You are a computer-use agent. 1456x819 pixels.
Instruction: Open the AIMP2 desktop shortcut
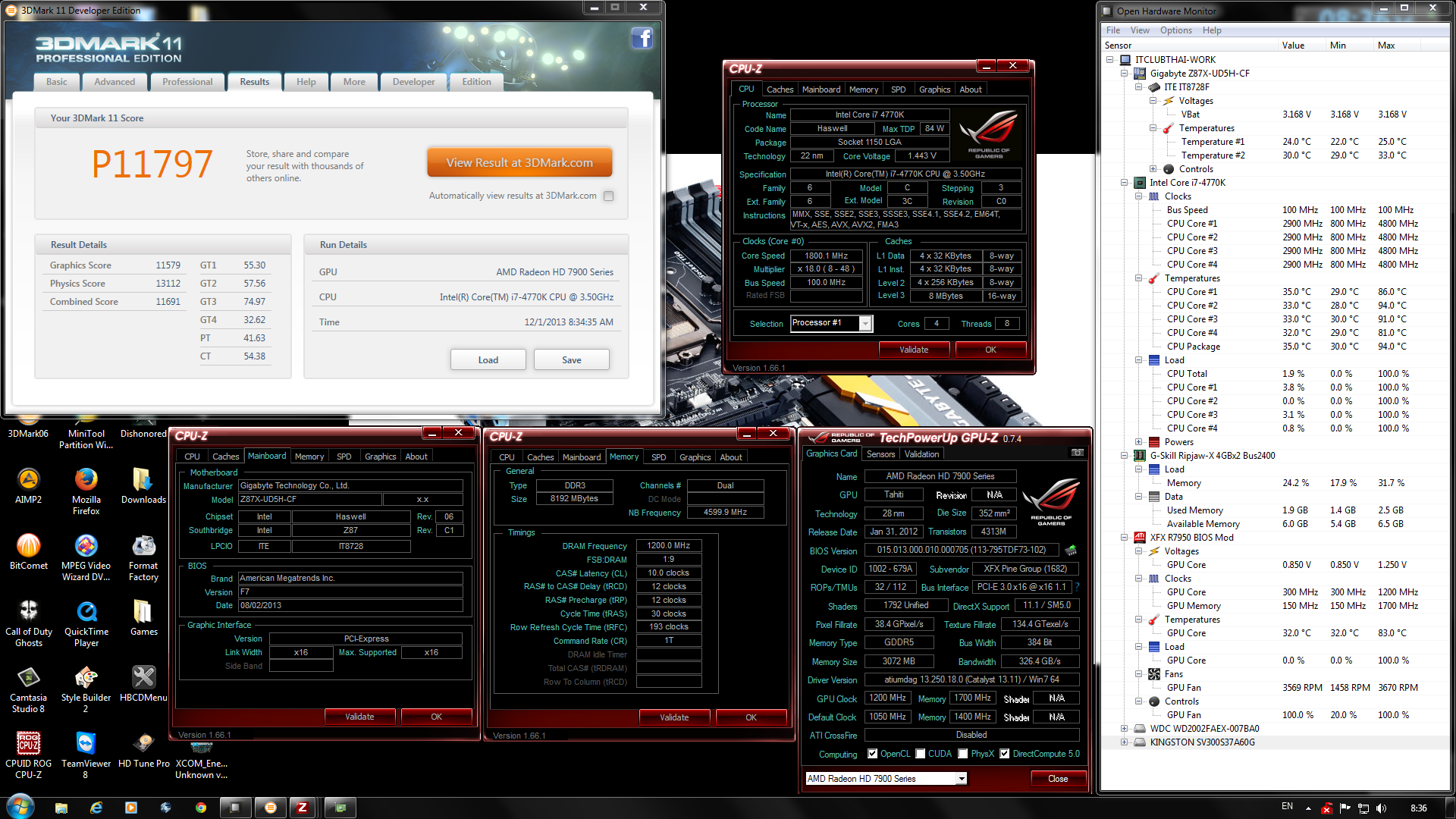28,479
